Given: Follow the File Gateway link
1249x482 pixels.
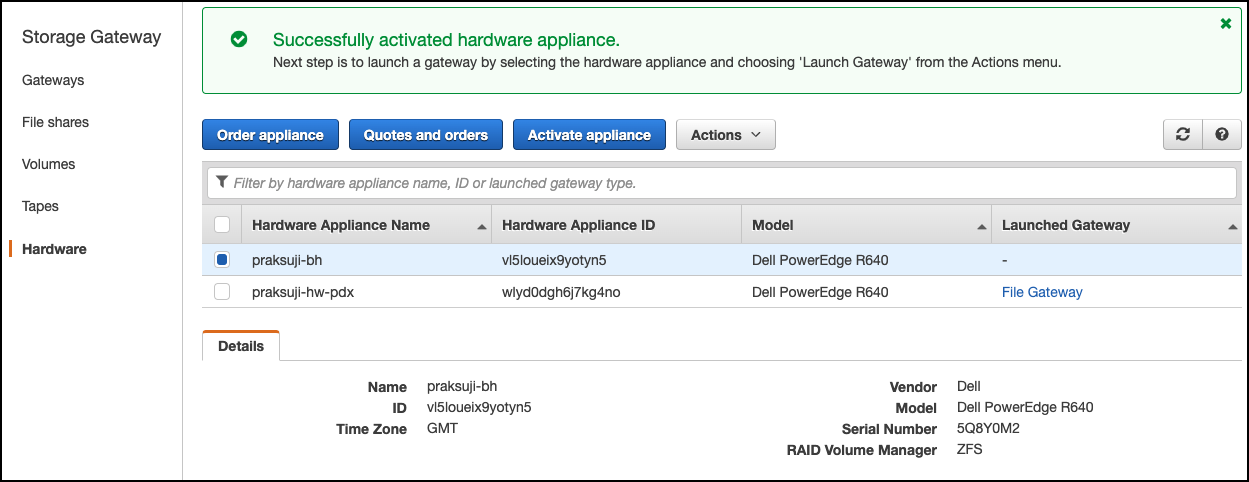Looking at the screenshot, I should (x=1042, y=292).
